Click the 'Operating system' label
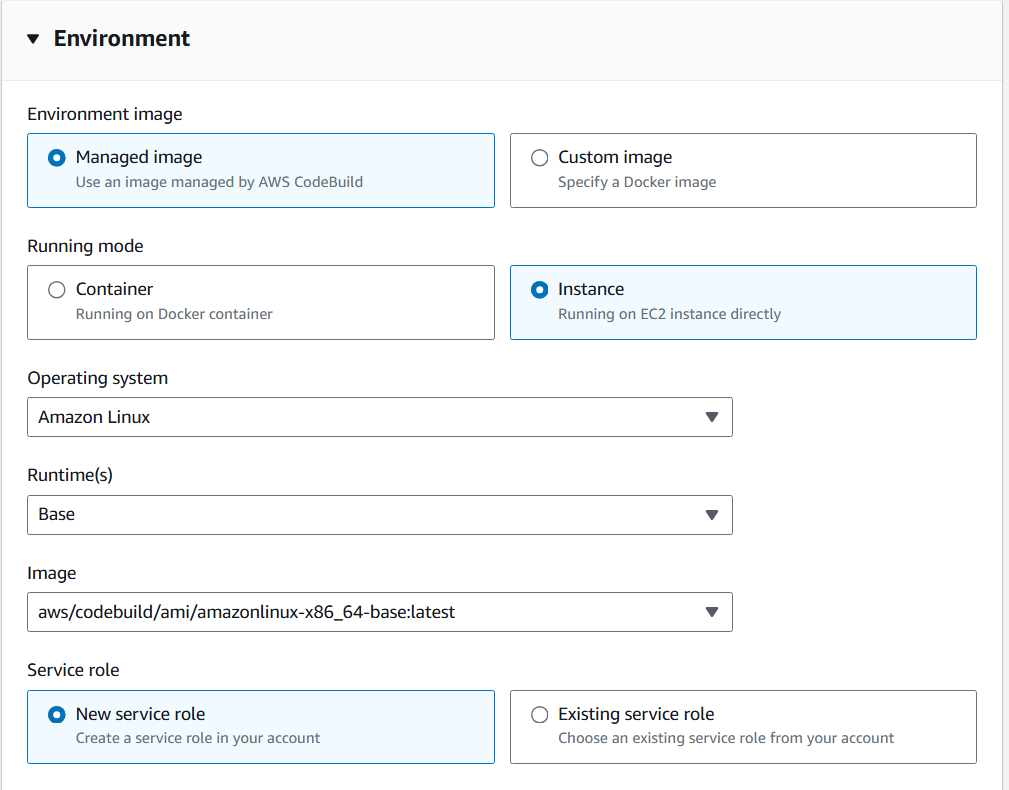This screenshot has height=790, width=1009. pos(97,378)
